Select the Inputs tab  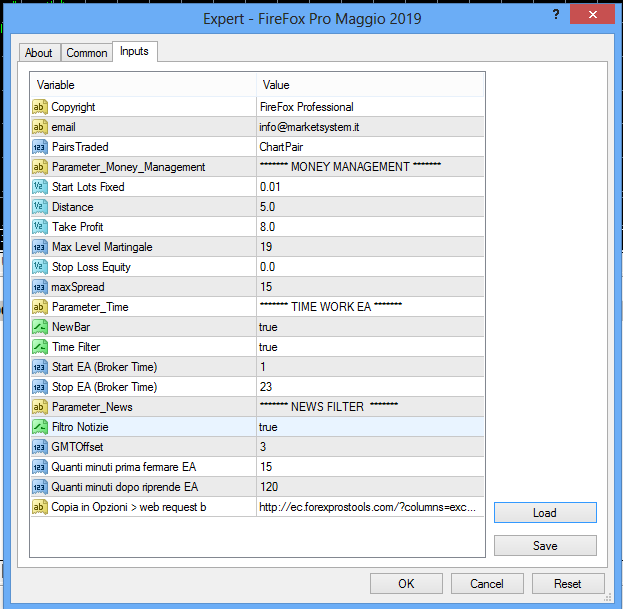[134, 51]
